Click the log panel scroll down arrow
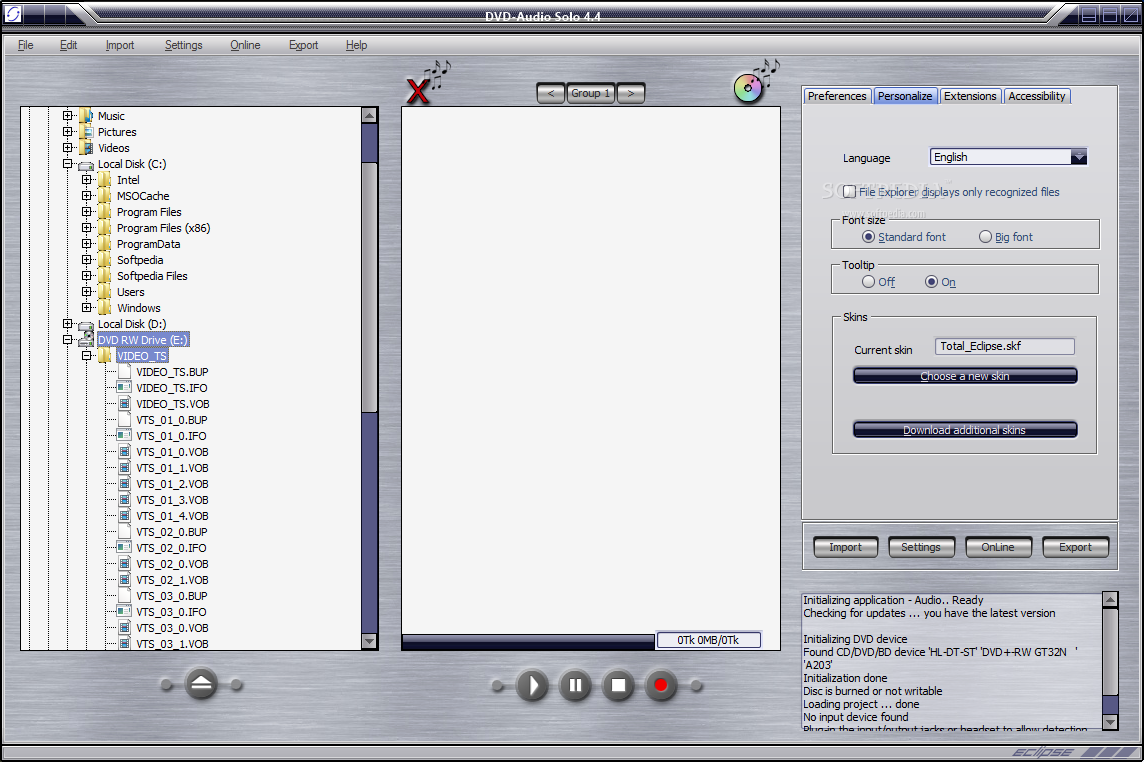The width and height of the screenshot is (1144, 762). click(x=1110, y=721)
